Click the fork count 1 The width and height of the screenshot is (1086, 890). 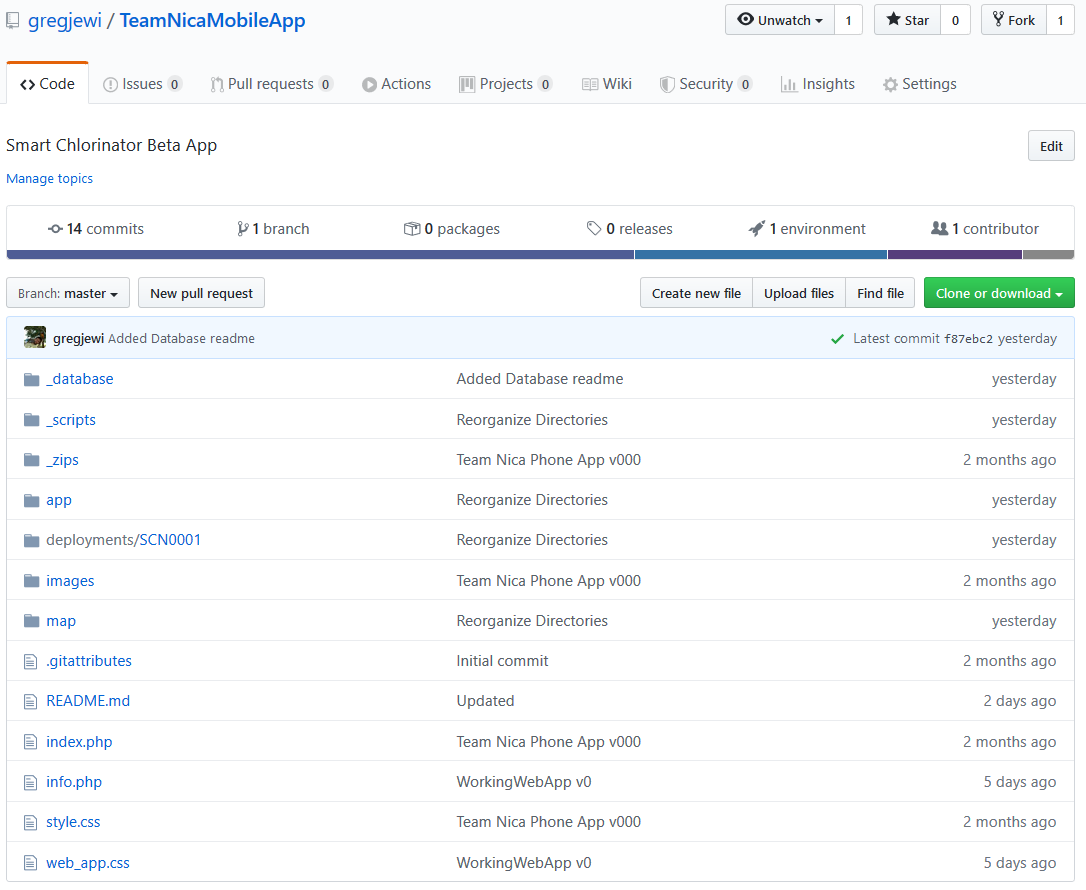[x=1060, y=20]
